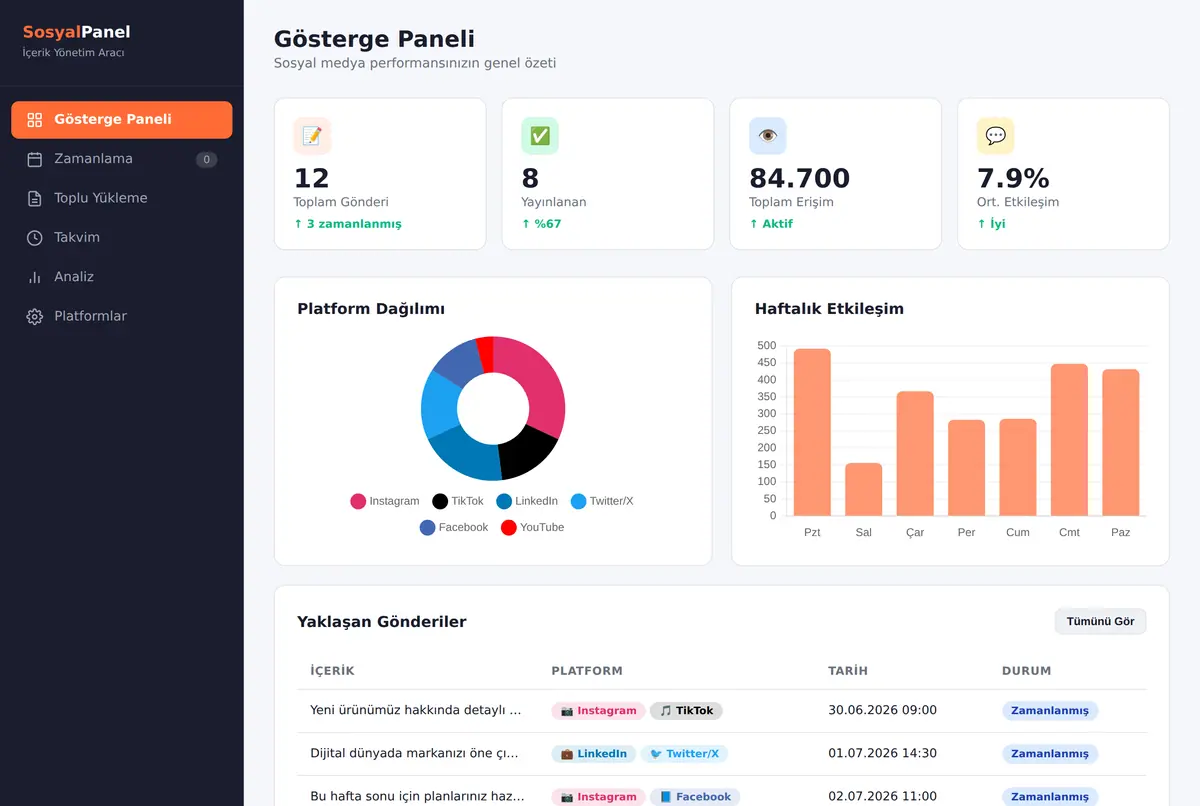Switch to the Takvim view
Viewport: 1200px width, 806px height.
(122, 238)
